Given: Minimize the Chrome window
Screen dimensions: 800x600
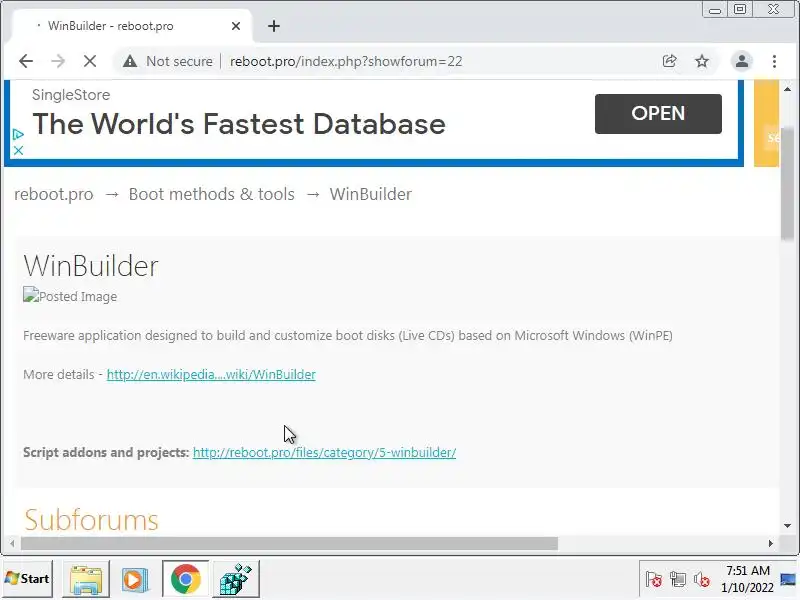Looking at the screenshot, I should click(x=715, y=10).
